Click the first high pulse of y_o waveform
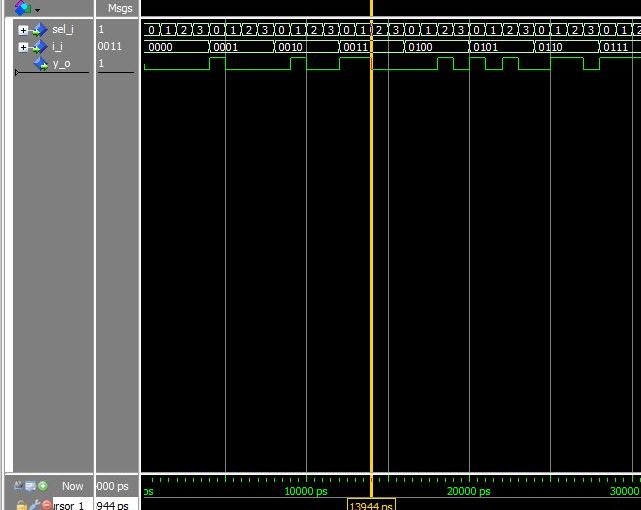The height and width of the screenshot is (510, 641). pyautogui.click(x=217, y=63)
